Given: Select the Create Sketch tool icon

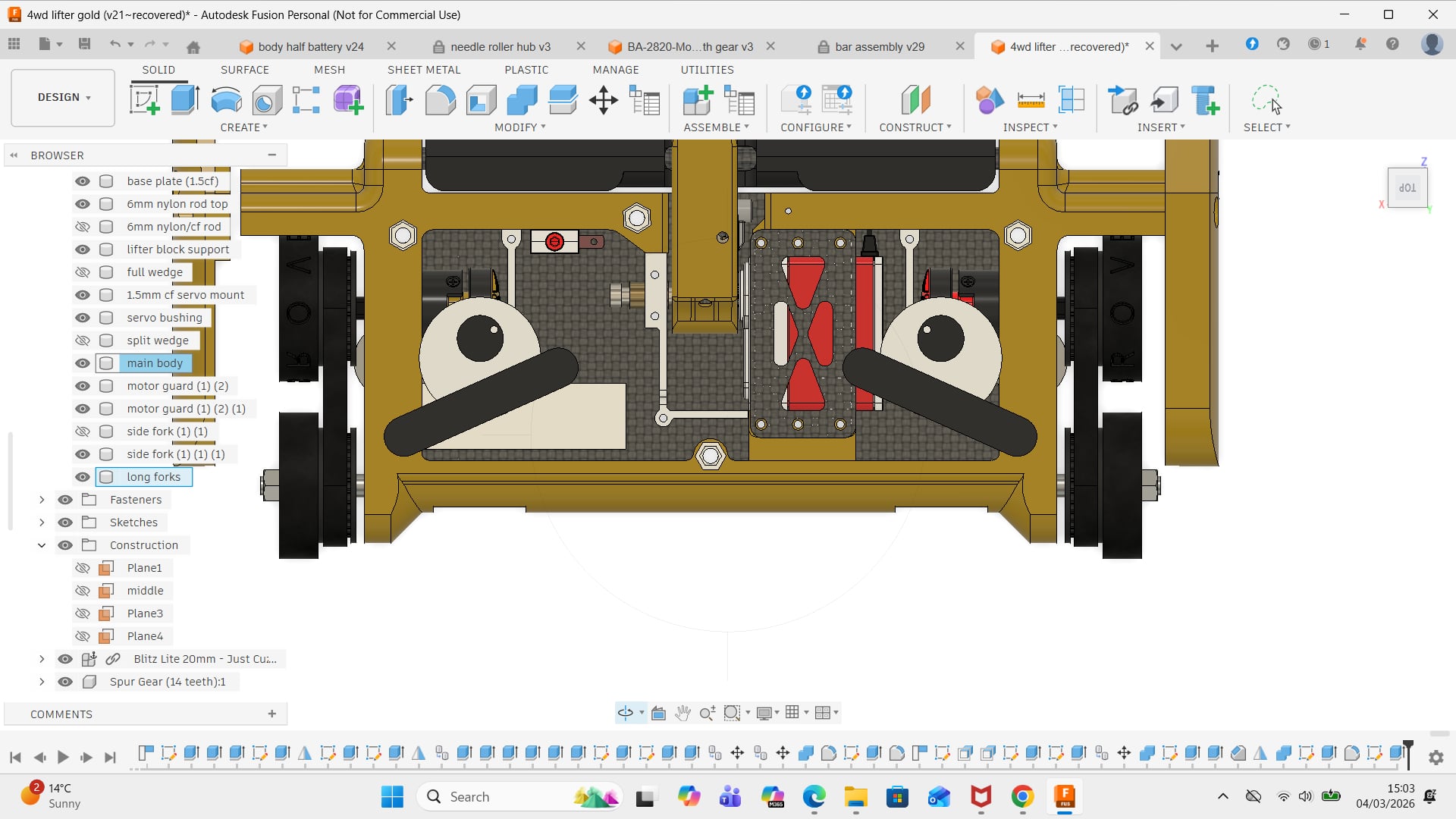Looking at the screenshot, I should coord(144,100).
